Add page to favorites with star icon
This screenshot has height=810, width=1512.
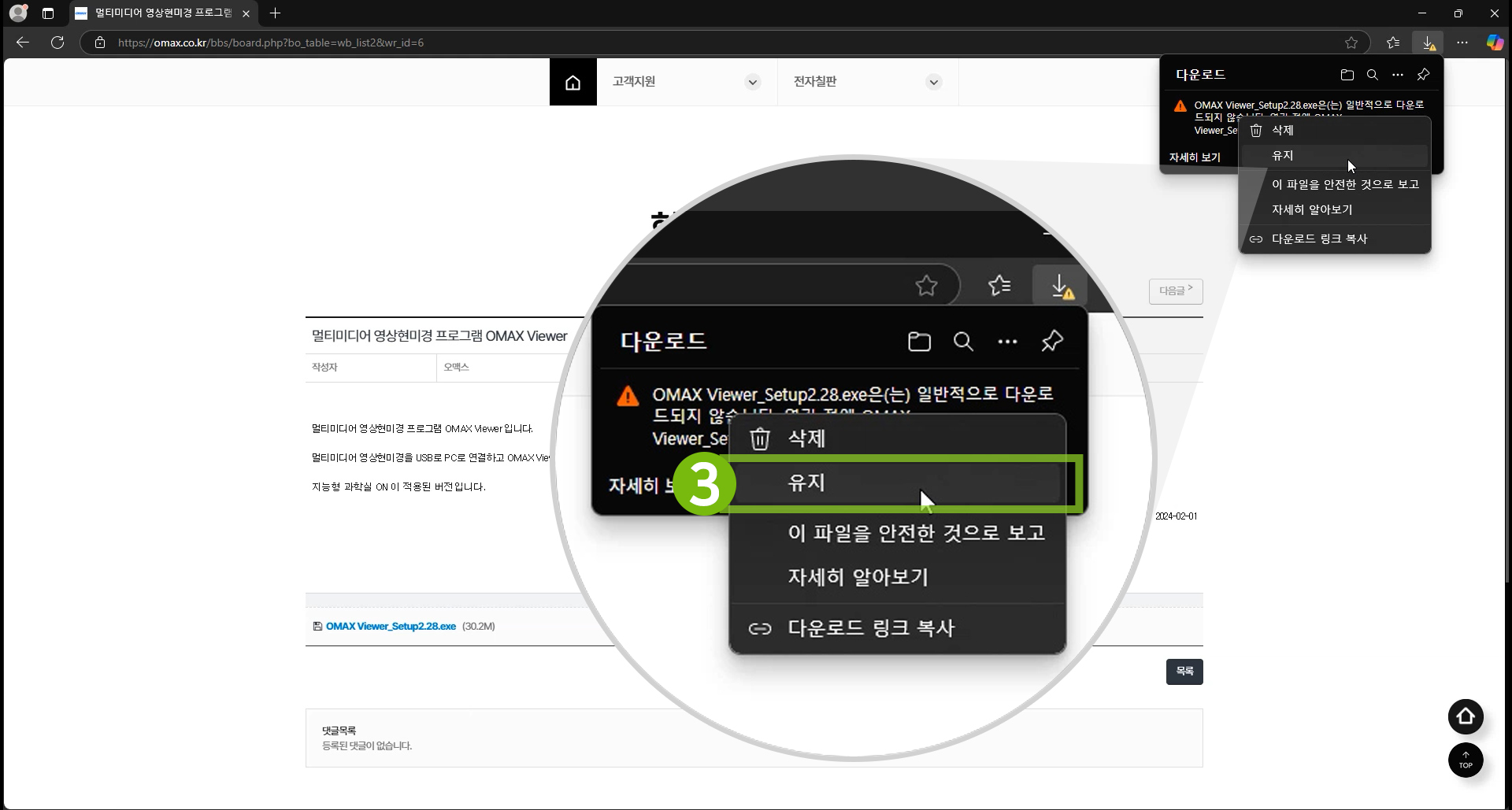click(1351, 43)
